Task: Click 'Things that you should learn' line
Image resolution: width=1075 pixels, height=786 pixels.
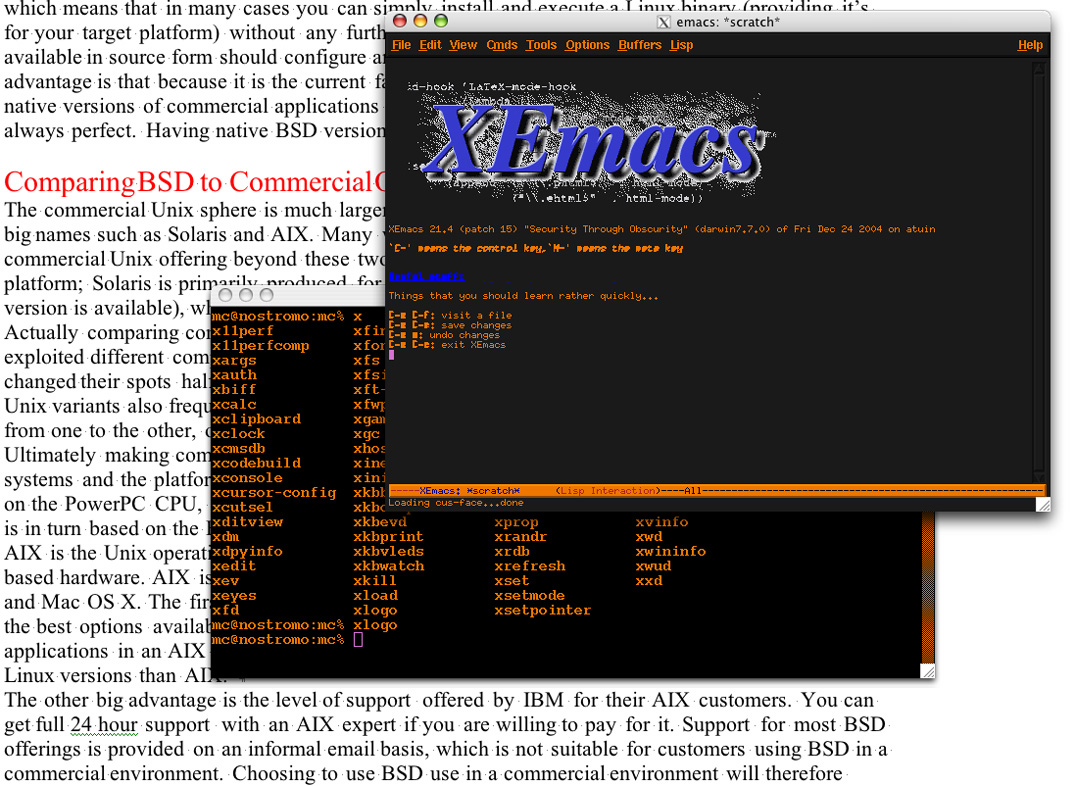Action: [x=523, y=296]
